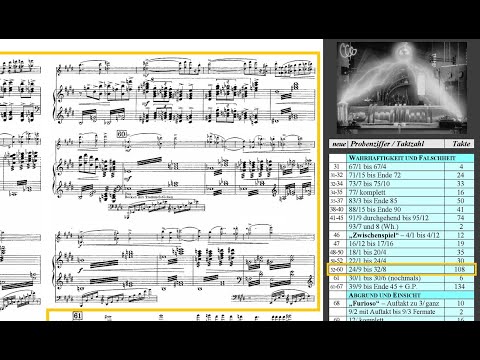The height and width of the screenshot is (360, 480).
Task: Click the 'Probenziffer / Taktzahl' column header
Action: pos(387,144)
